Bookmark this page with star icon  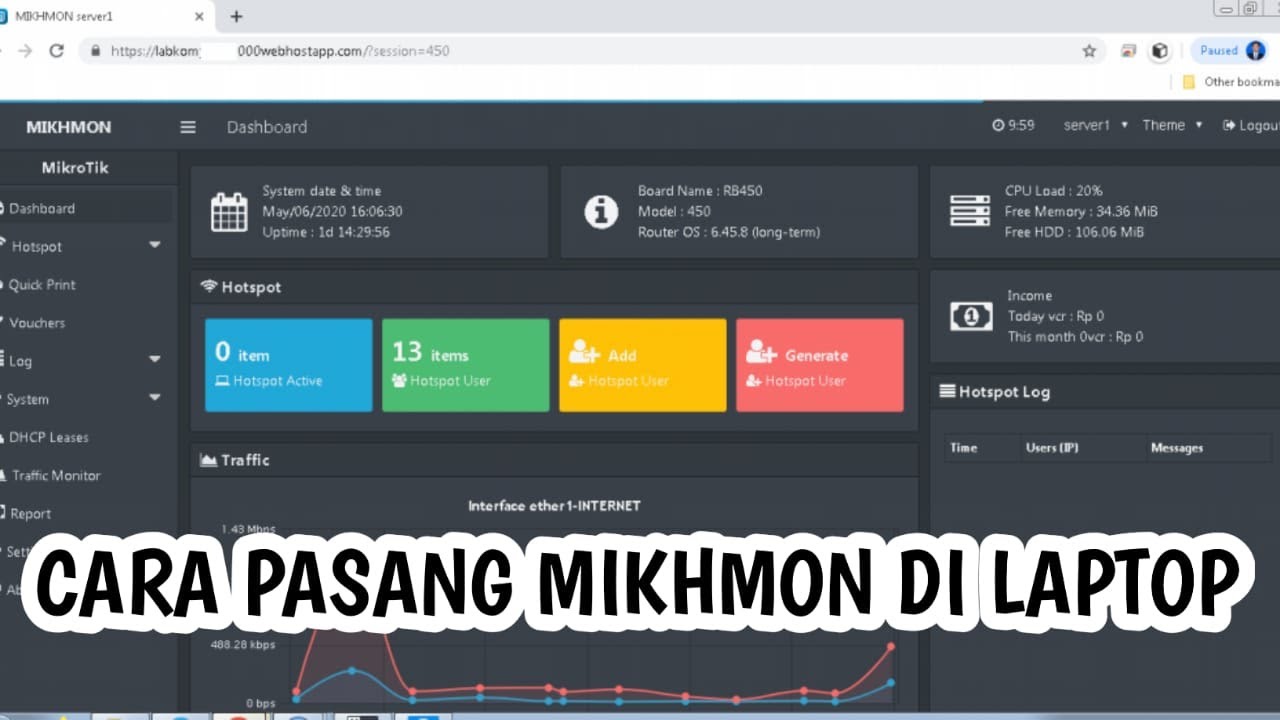point(1089,51)
